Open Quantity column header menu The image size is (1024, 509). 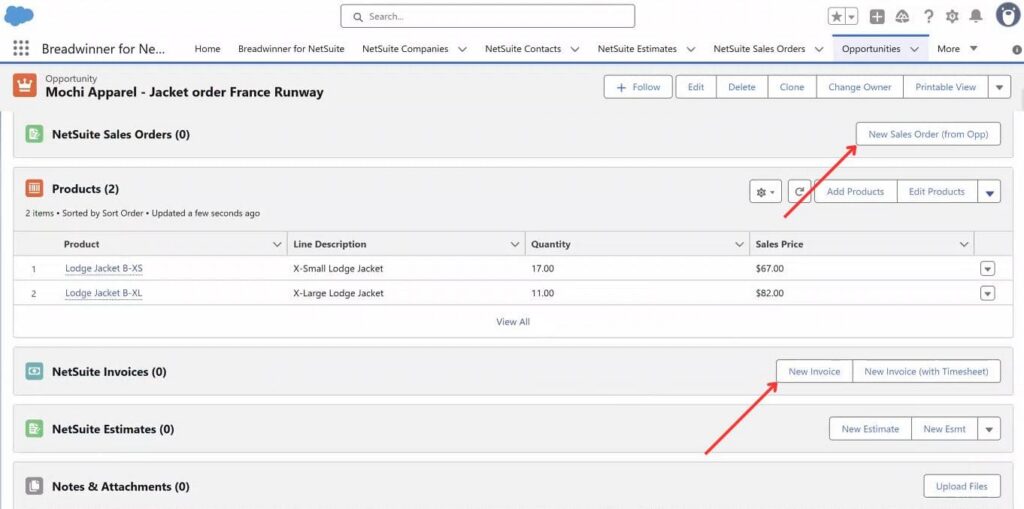pyautogui.click(x=739, y=244)
